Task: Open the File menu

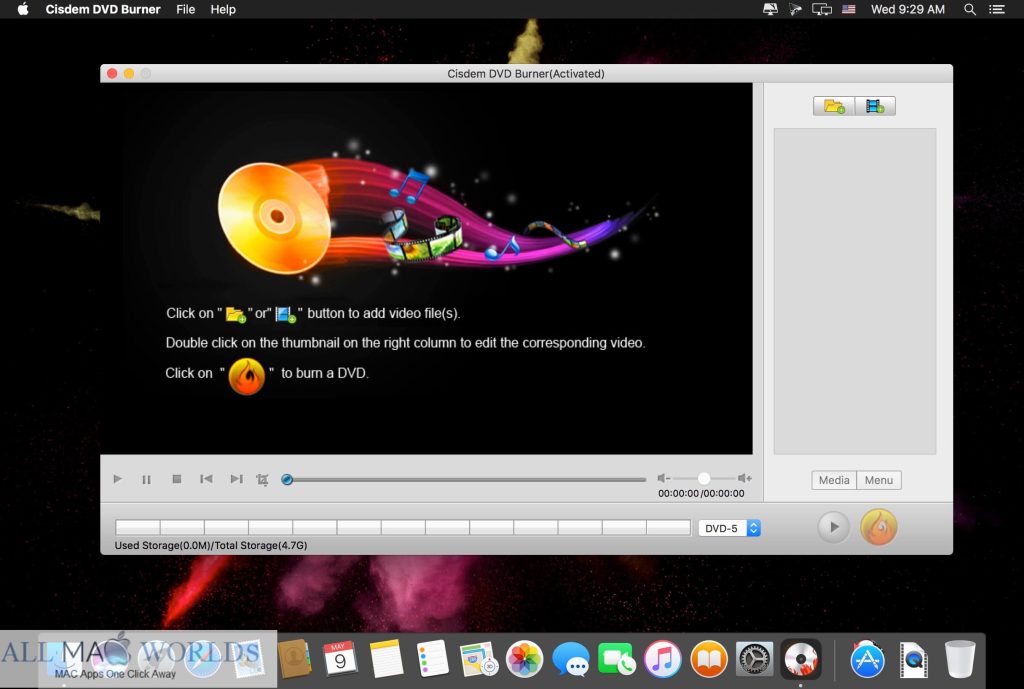Action: [185, 9]
